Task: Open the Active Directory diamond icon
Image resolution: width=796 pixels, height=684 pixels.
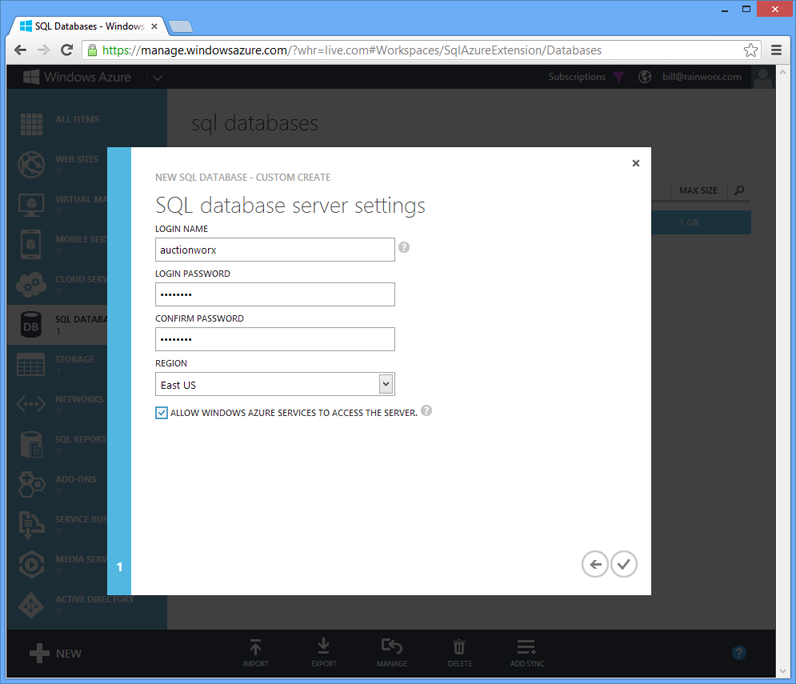Action: click(x=31, y=604)
